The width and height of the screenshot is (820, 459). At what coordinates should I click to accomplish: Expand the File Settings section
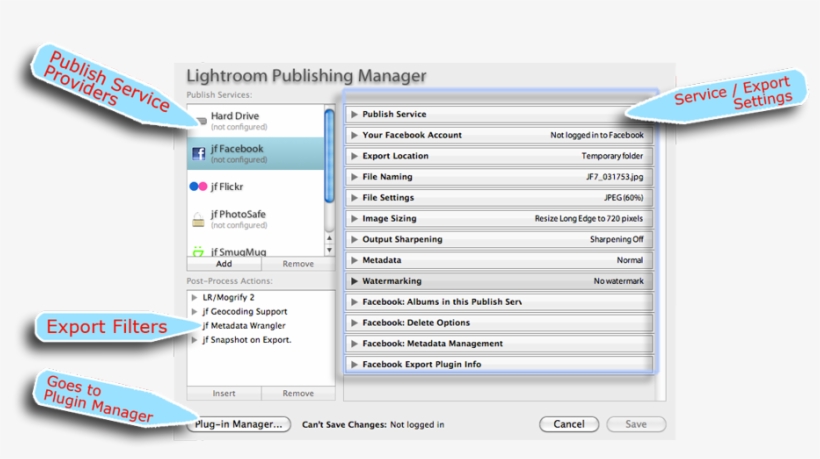pos(354,198)
